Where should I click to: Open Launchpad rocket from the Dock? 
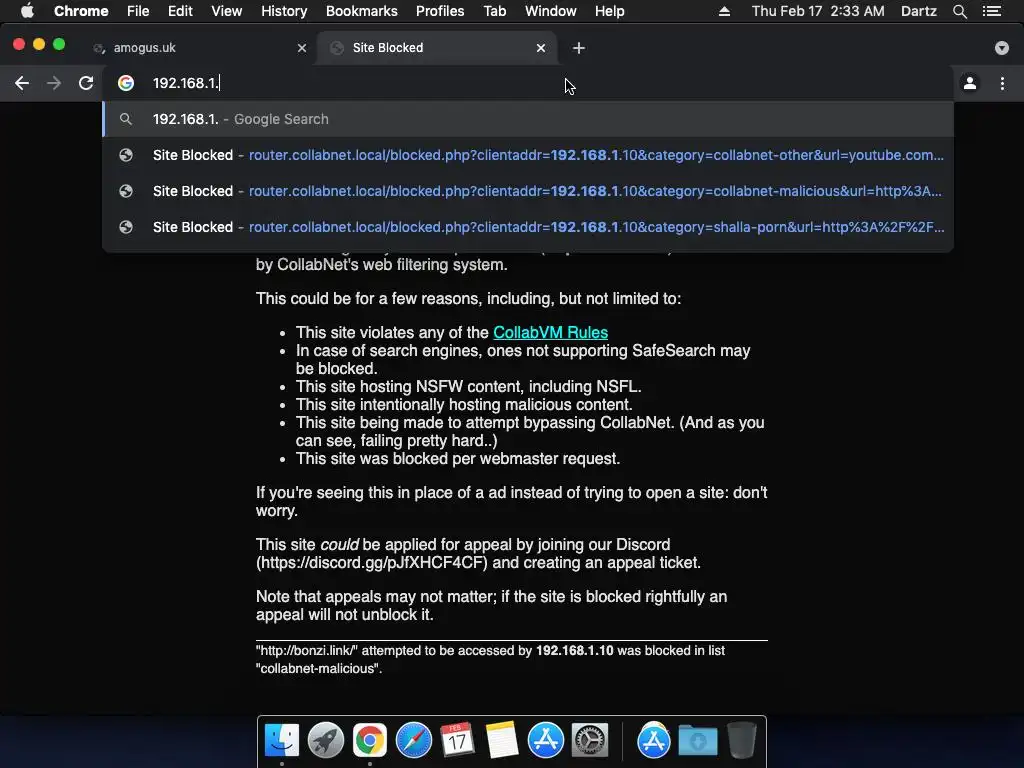[326, 741]
